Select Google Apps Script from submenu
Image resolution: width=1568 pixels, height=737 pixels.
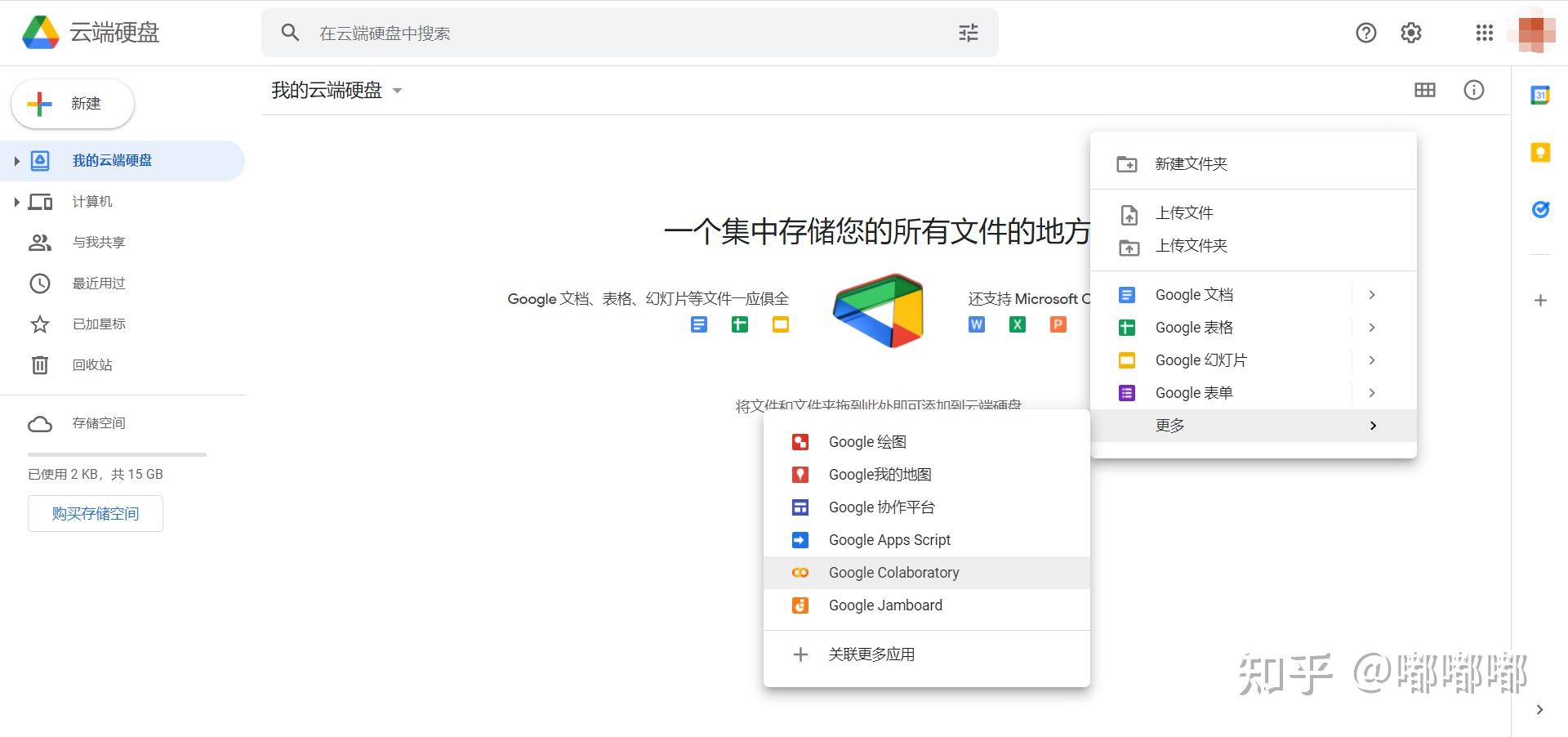tap(927, 540)
